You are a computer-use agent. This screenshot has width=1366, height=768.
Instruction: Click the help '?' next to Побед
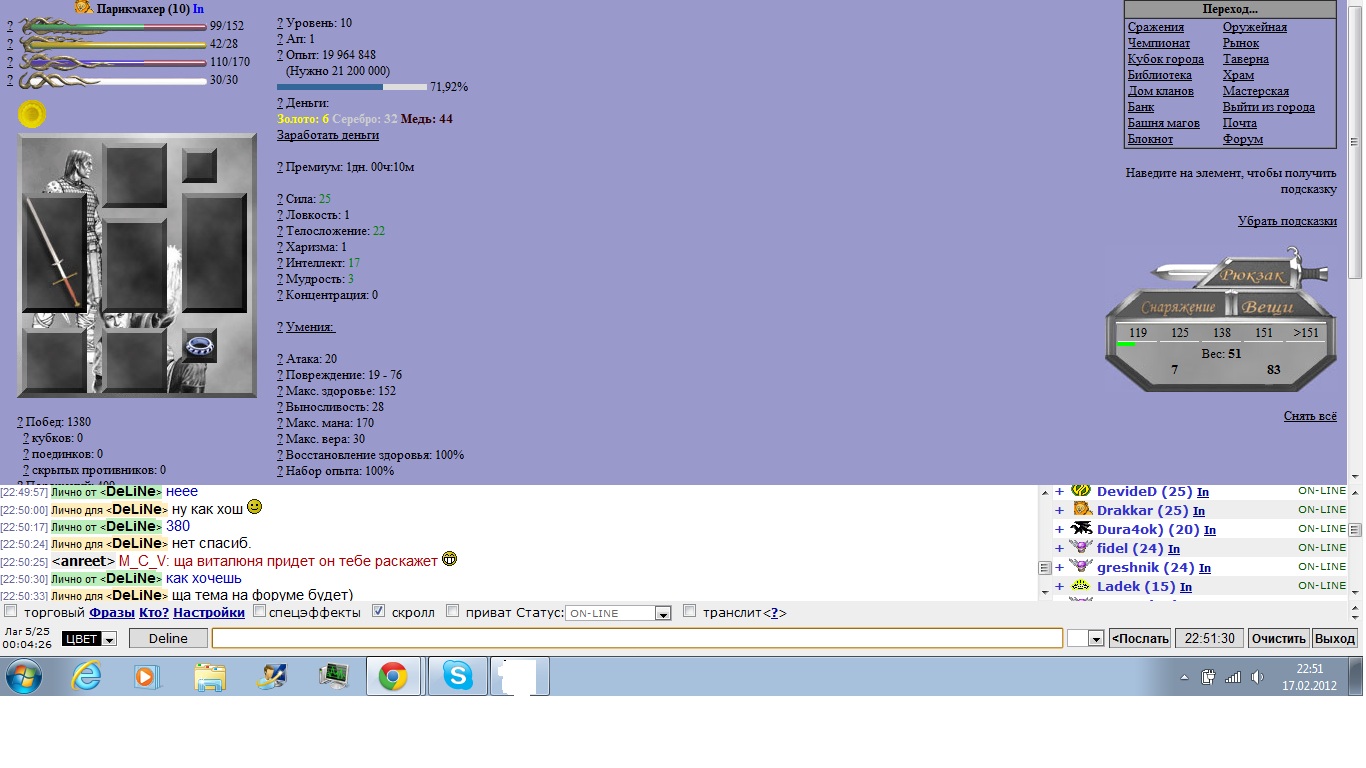pos(20,423)
